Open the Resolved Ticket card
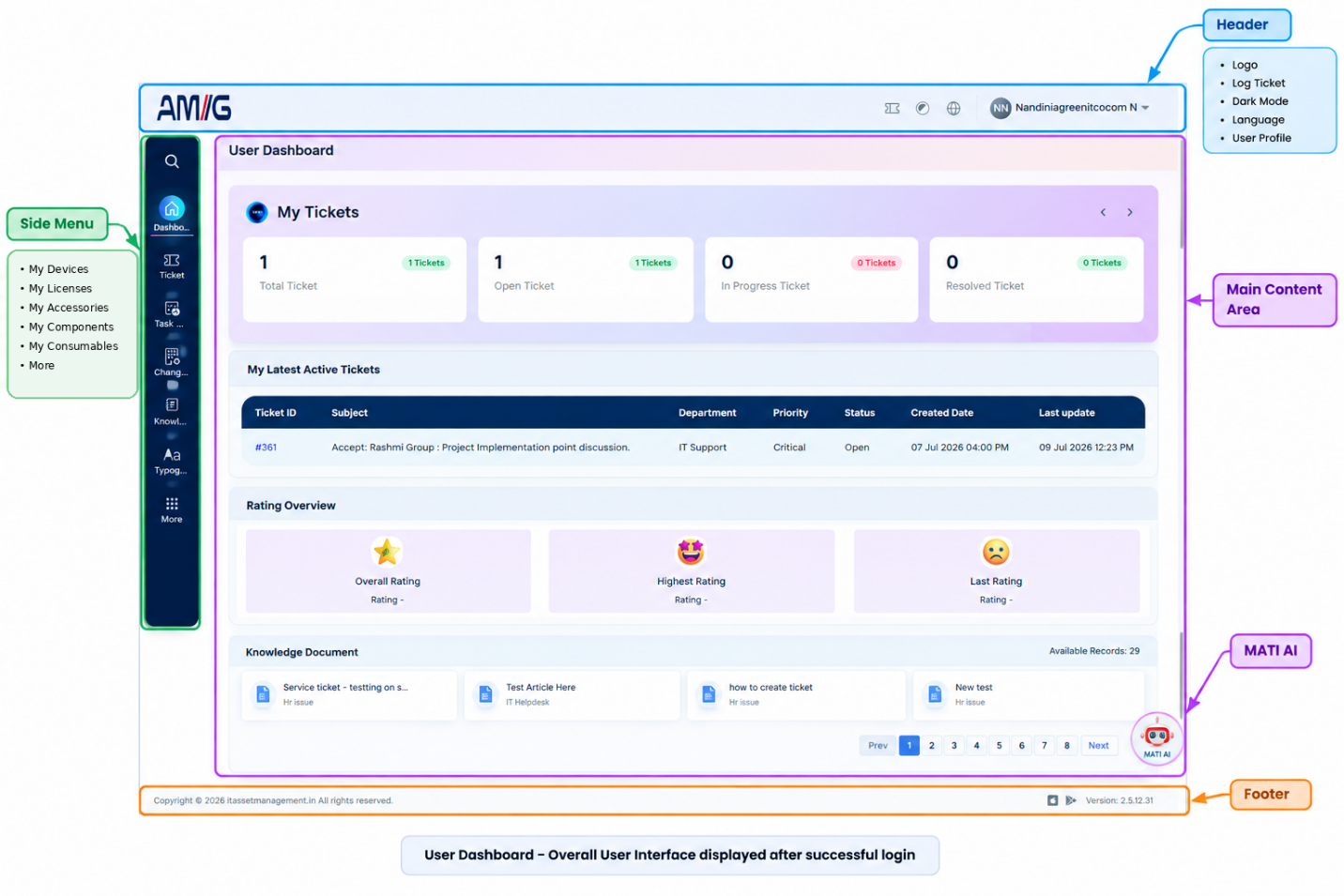1344x896 pixels. [x=1036, y=280]
